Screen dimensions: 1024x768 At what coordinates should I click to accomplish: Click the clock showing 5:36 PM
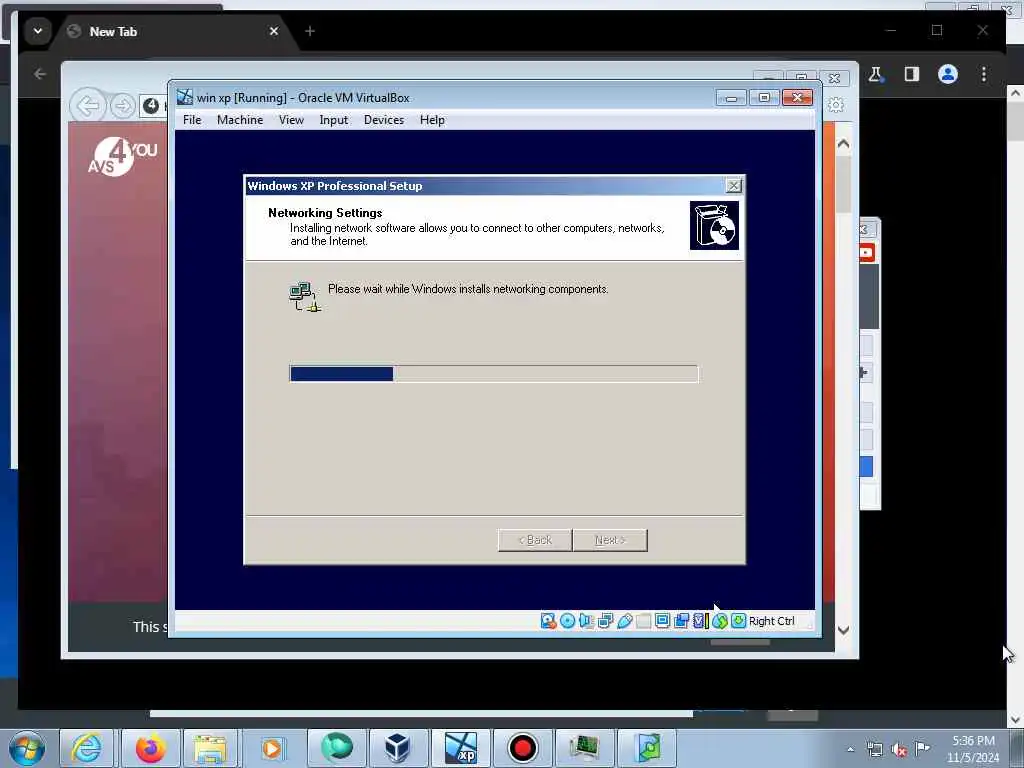973,741
